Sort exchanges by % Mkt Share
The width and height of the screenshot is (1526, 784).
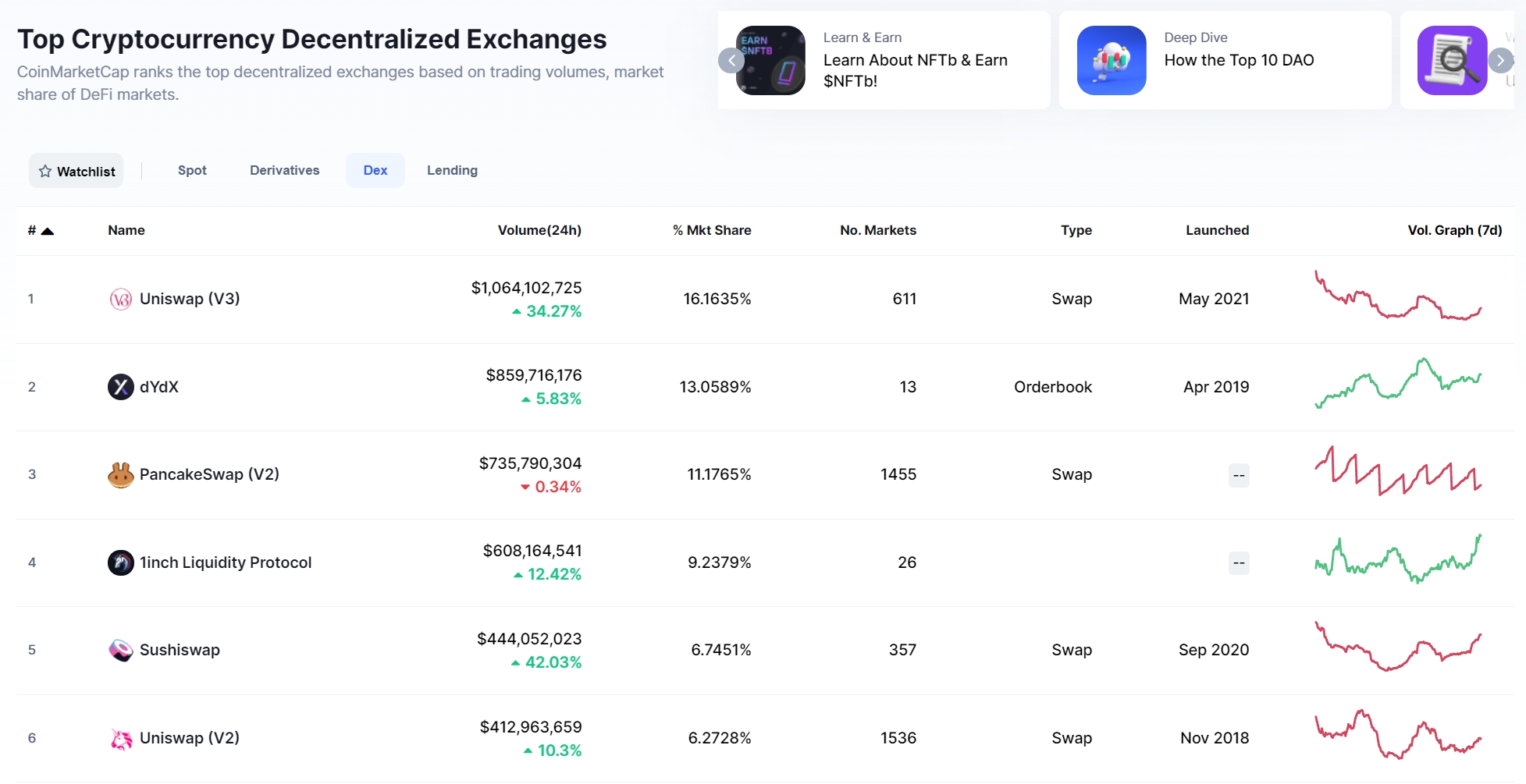tap(712, 230)
